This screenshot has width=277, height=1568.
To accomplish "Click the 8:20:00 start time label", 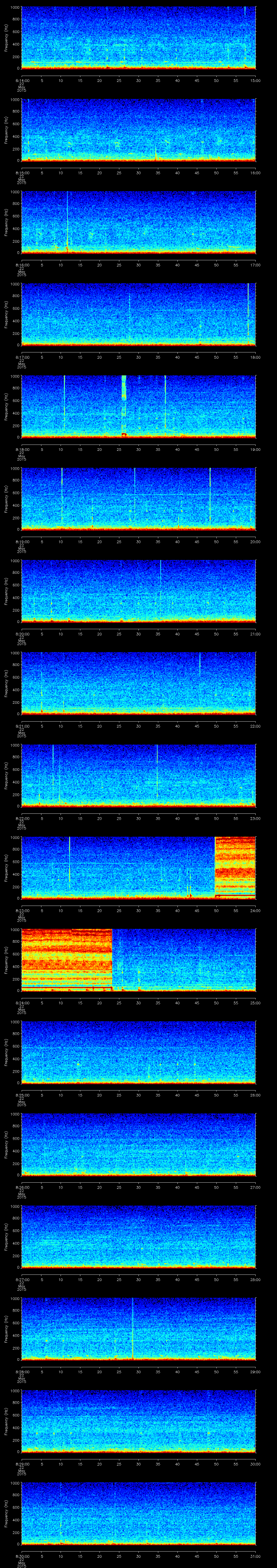I will coord(22,634).
